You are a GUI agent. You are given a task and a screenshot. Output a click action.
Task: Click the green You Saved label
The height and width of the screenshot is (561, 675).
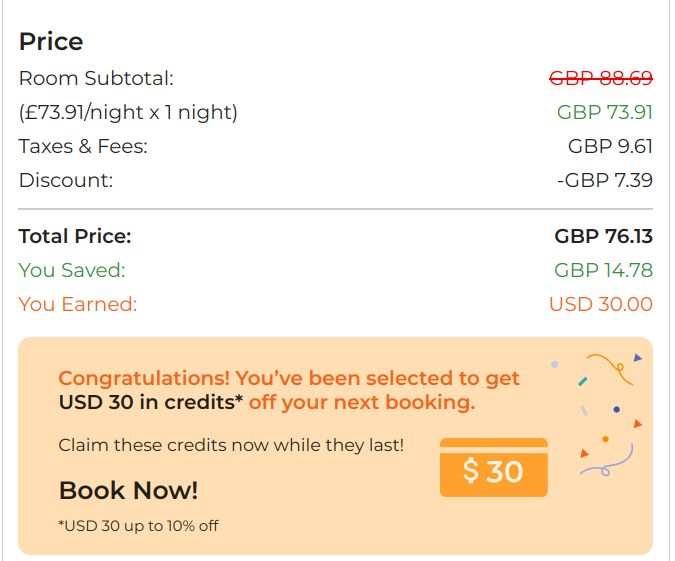coord(72,270)
